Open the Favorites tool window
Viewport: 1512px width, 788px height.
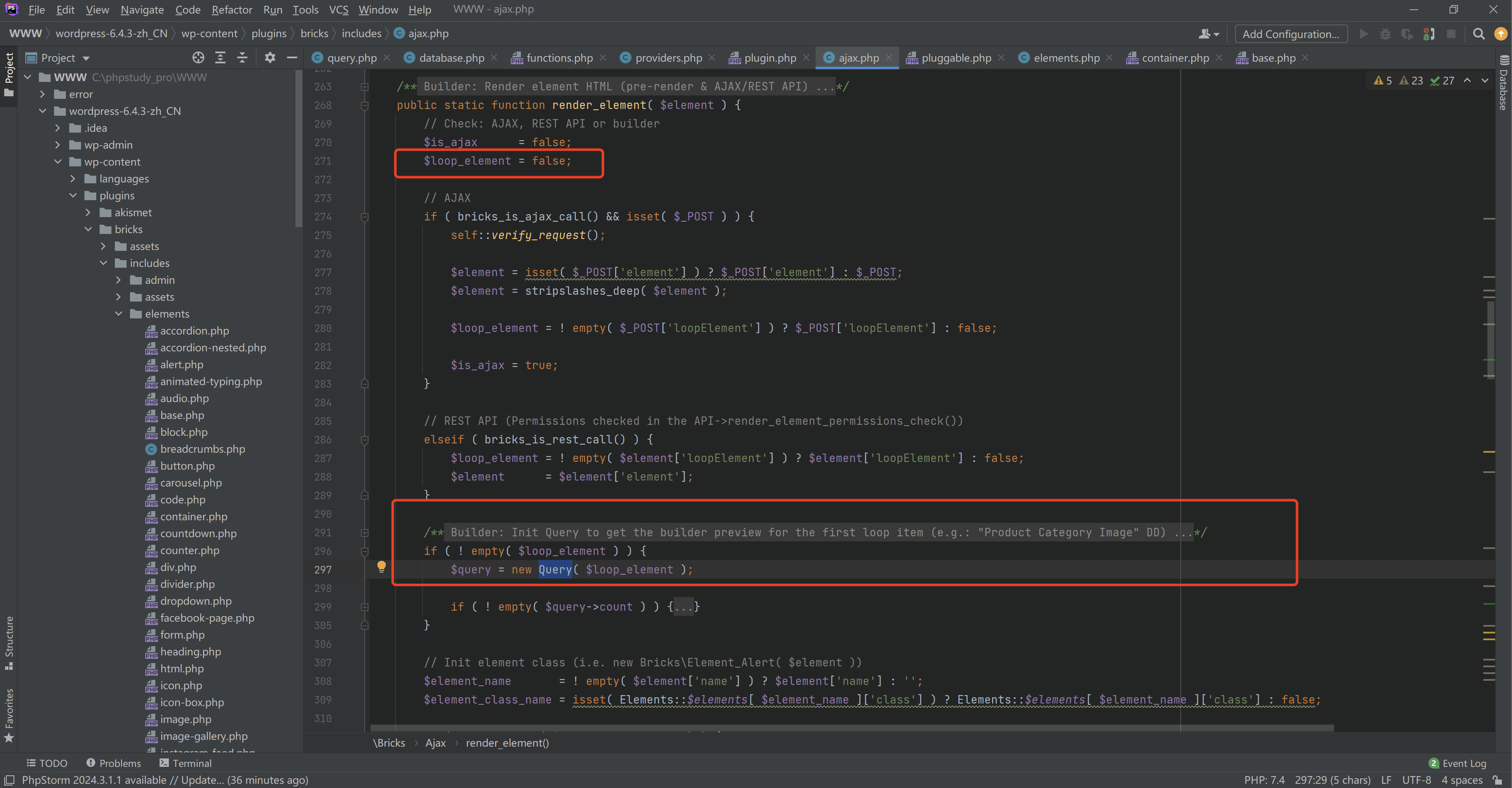(x=9, y=715)
